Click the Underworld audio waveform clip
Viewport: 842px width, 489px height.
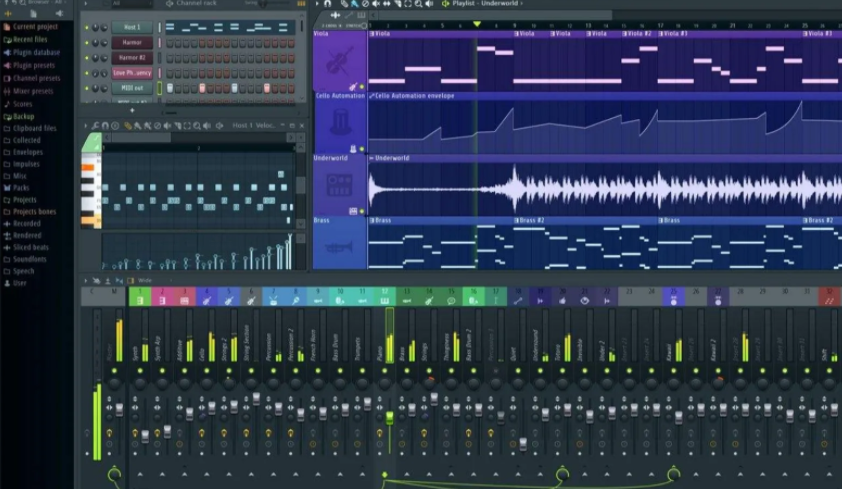(600, 188)
